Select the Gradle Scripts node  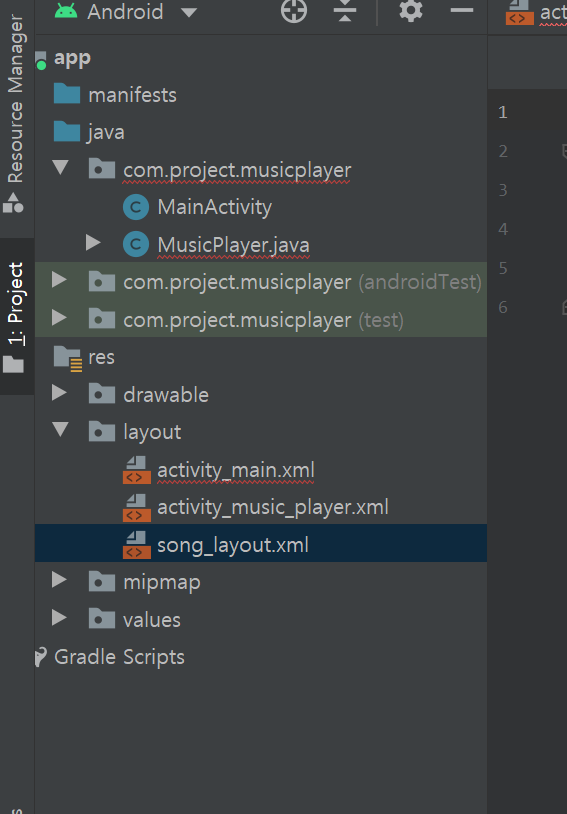119,657
